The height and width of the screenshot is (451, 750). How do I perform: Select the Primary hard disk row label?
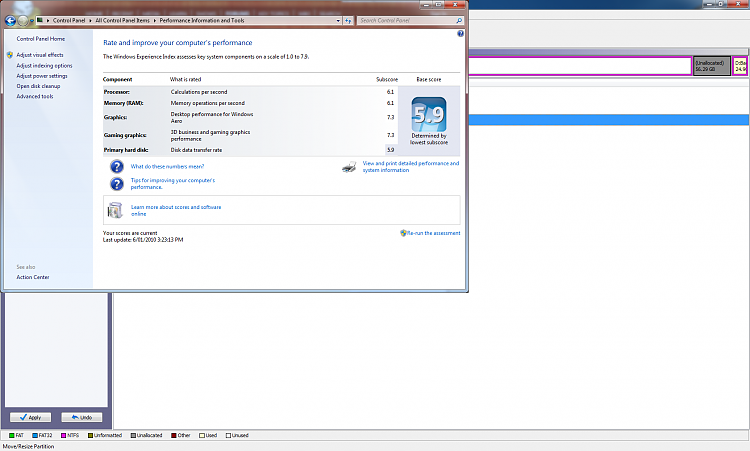pos(126,150)
